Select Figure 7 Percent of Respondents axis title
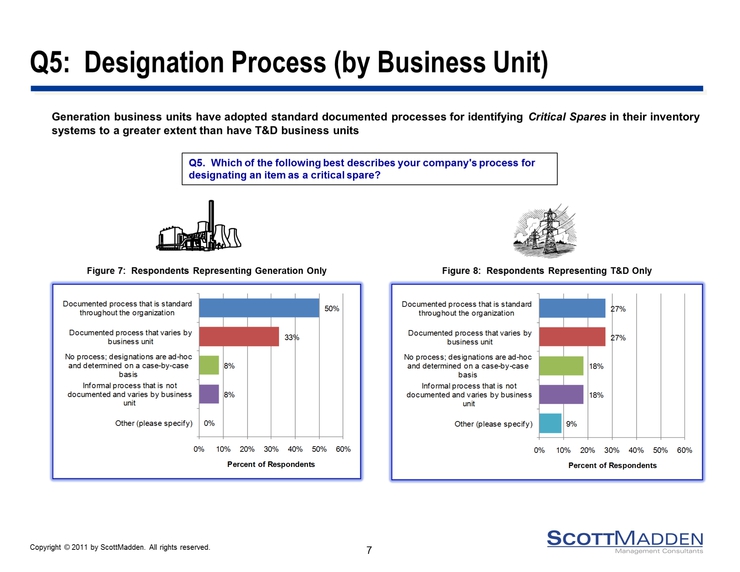 (x=270, y=465)
